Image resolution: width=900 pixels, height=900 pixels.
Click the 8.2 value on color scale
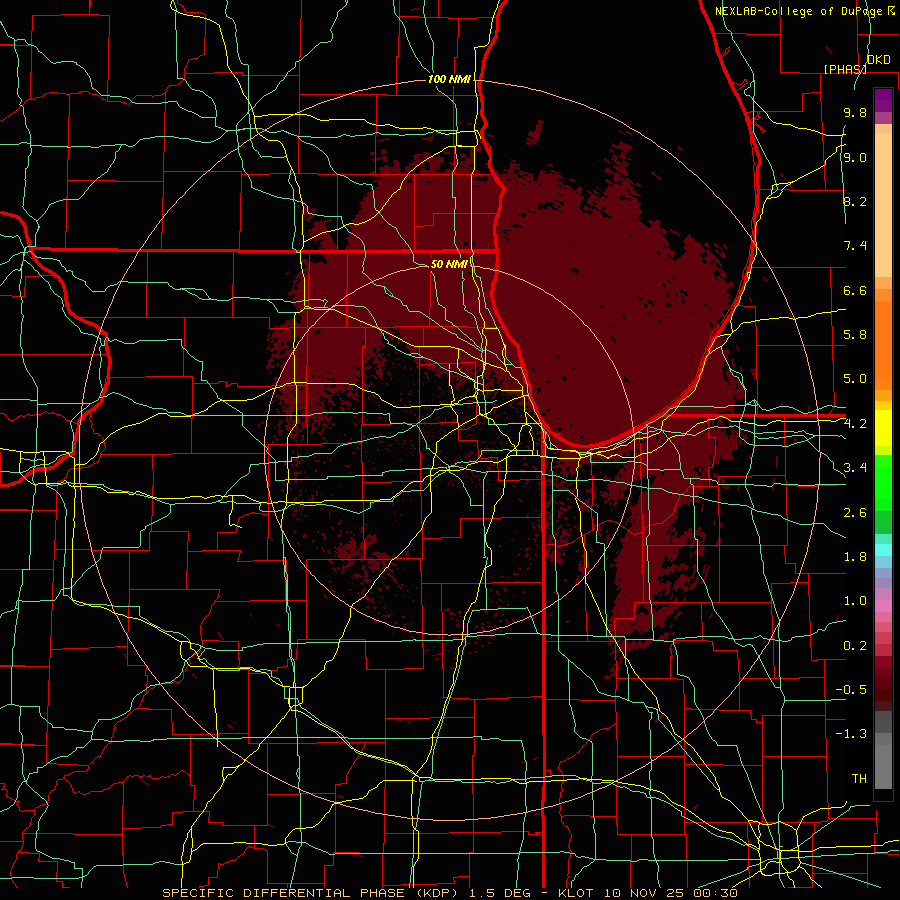[855, 201]
